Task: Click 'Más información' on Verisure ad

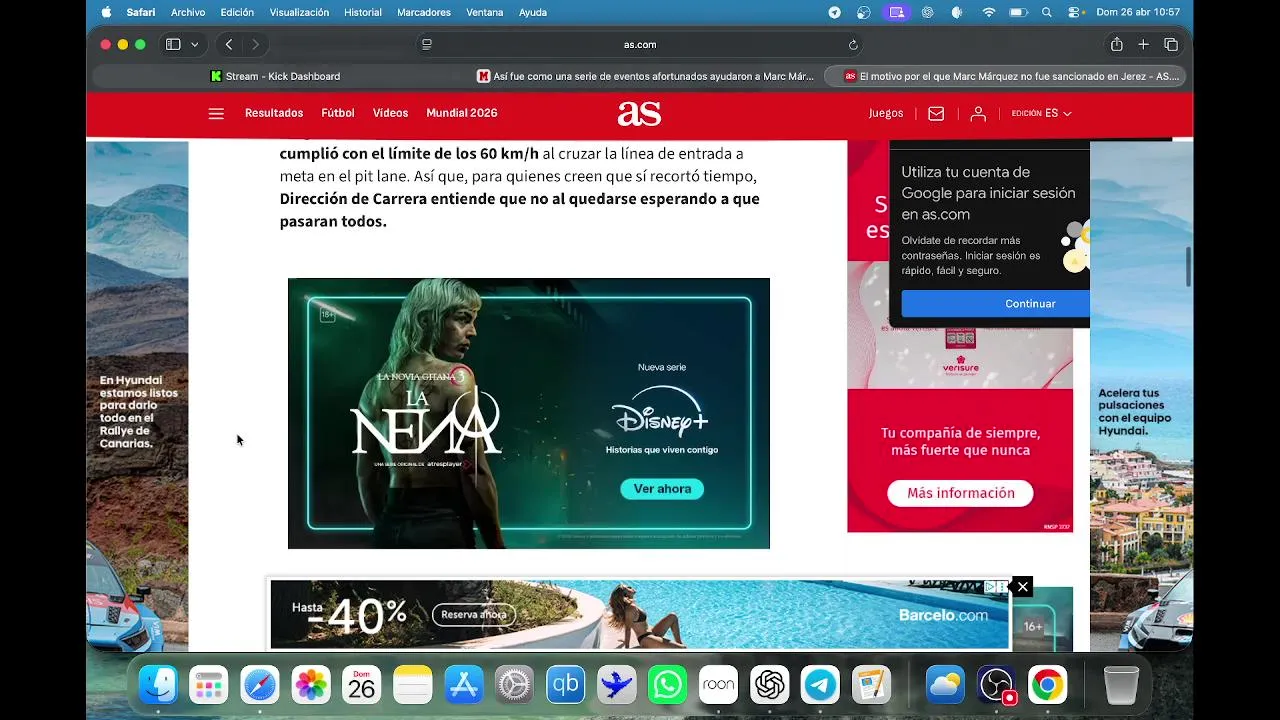Action: pyautogui.click(x=960, y=493)
